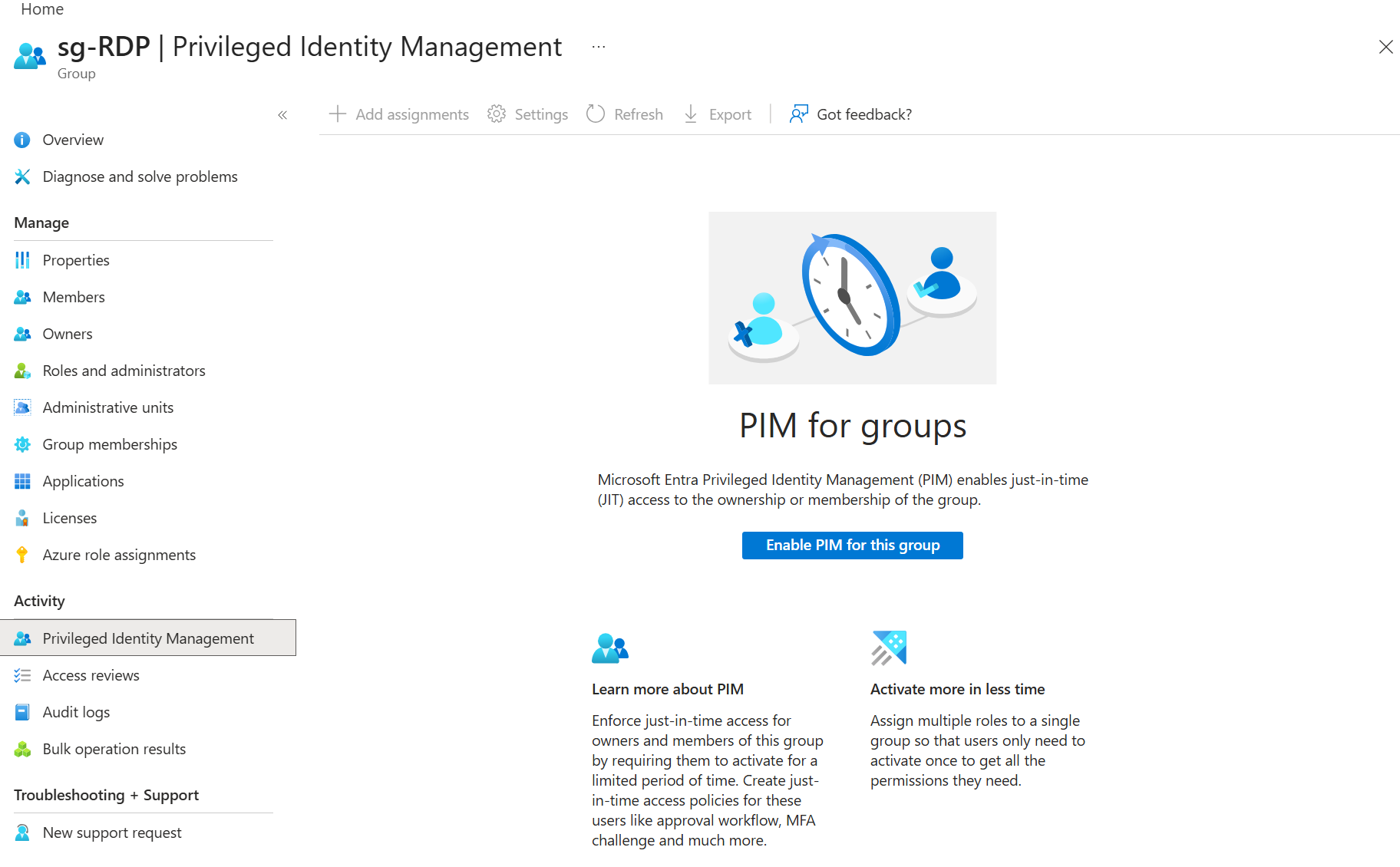This screenshot has height=867, width=1400.
Task: Click the Got feedback person icon
Action: (799, 114)
